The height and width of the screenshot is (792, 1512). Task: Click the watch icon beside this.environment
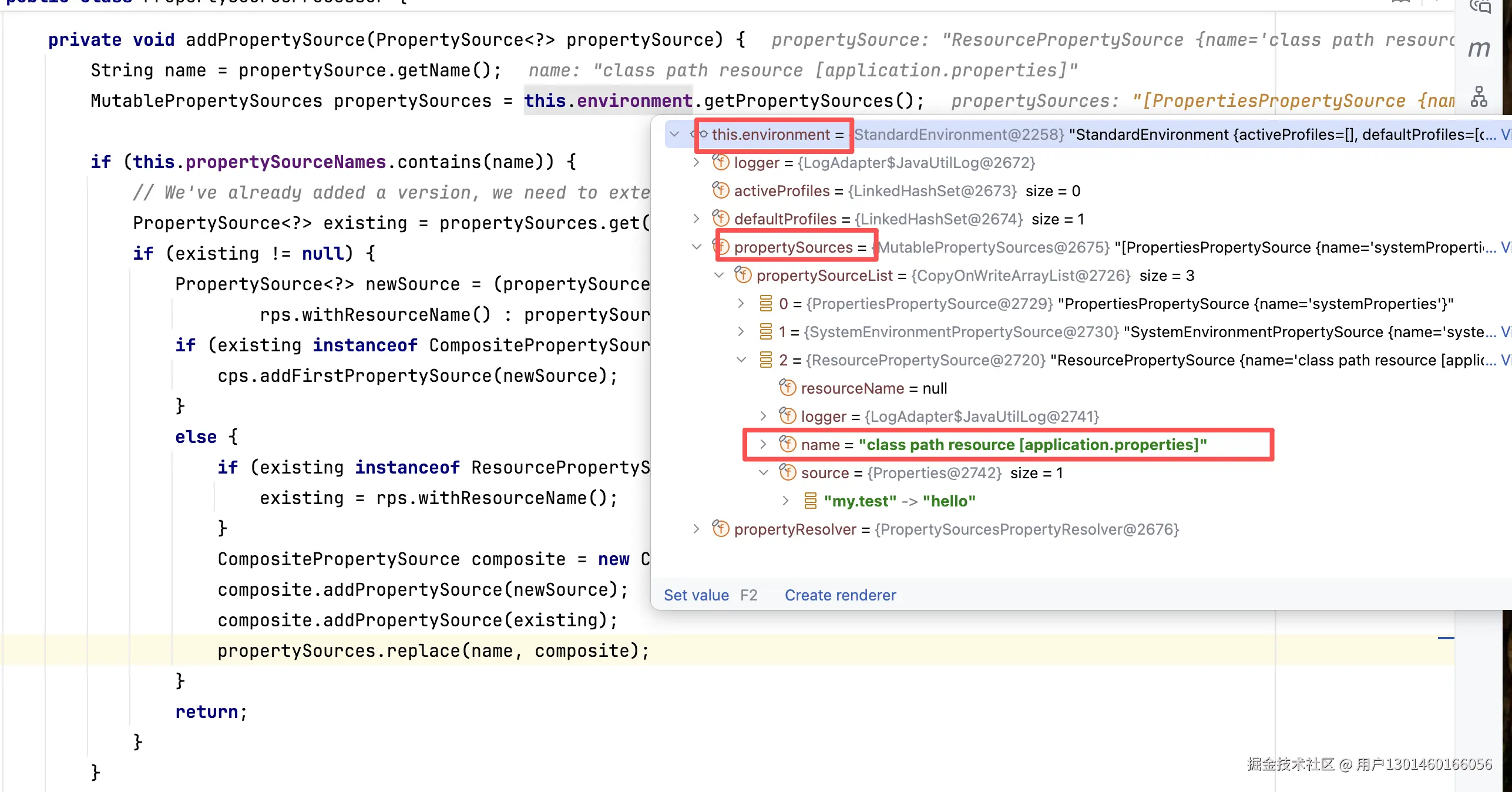click(x=700, y=134)
